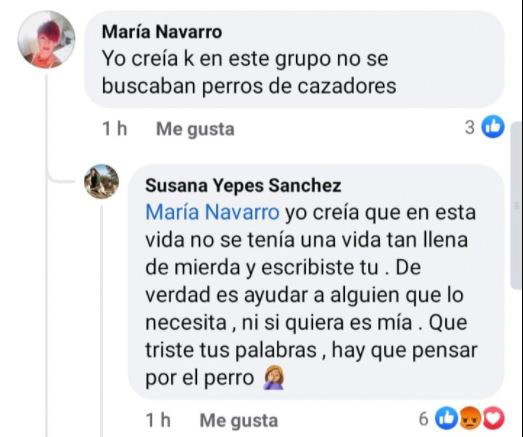Click the María Navarro commenter name
This screenshot has height=437, width=523.
coord(162,32)
